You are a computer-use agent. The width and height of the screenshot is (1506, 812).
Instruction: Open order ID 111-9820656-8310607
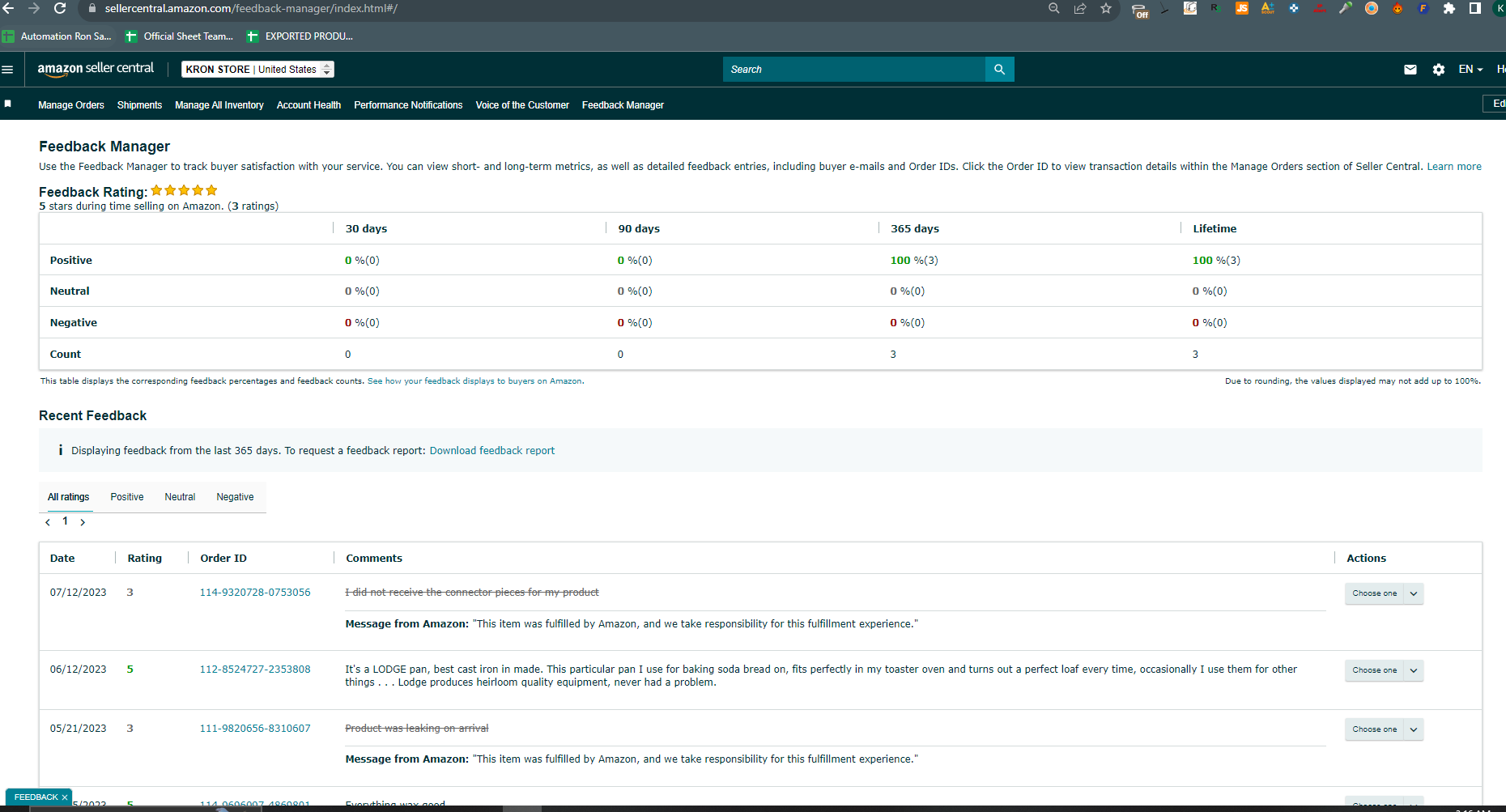tap(255, 729)
